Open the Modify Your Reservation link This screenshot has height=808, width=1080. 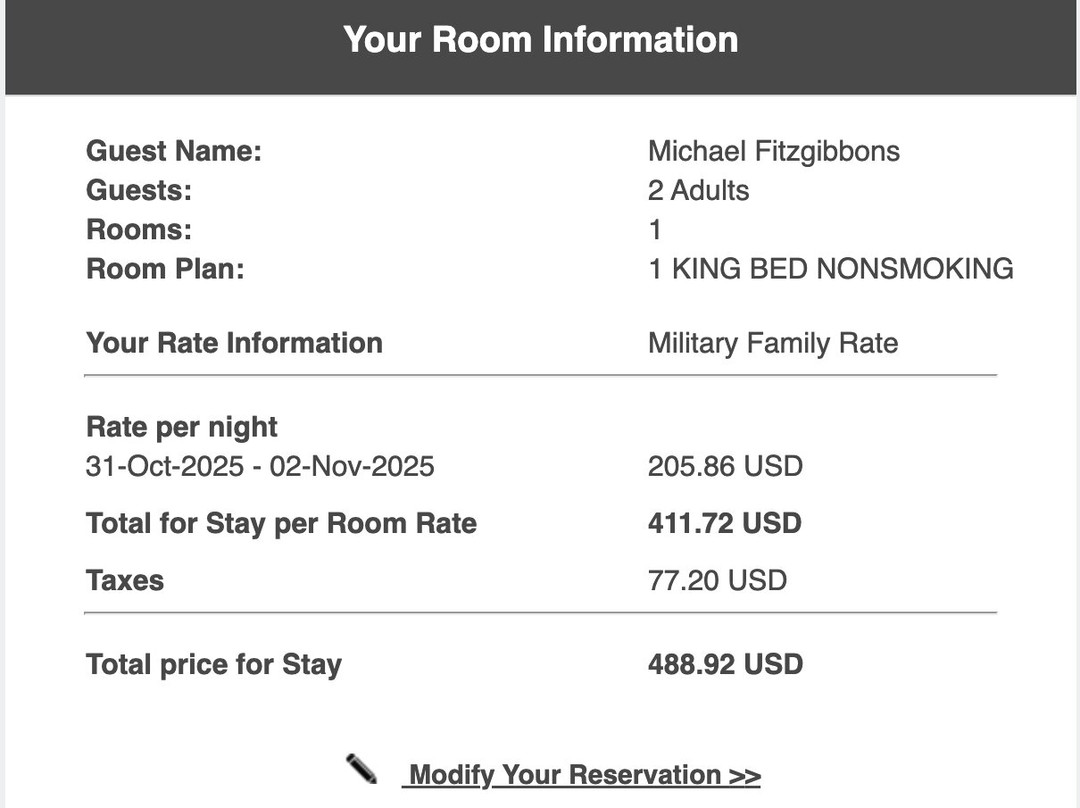click(581, 775)
